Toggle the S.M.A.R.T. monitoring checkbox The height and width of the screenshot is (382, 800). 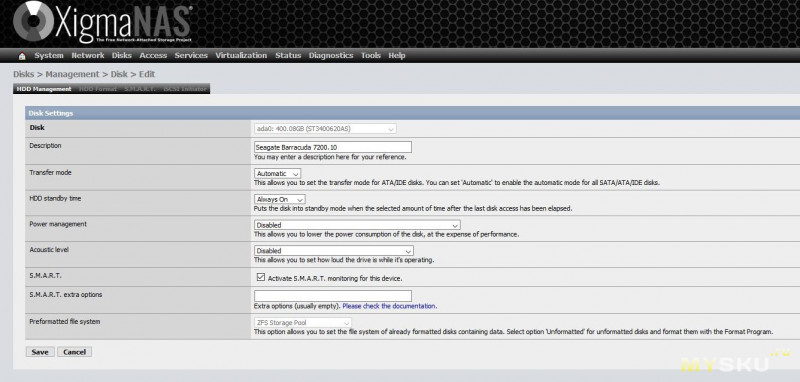pos(261,277)
